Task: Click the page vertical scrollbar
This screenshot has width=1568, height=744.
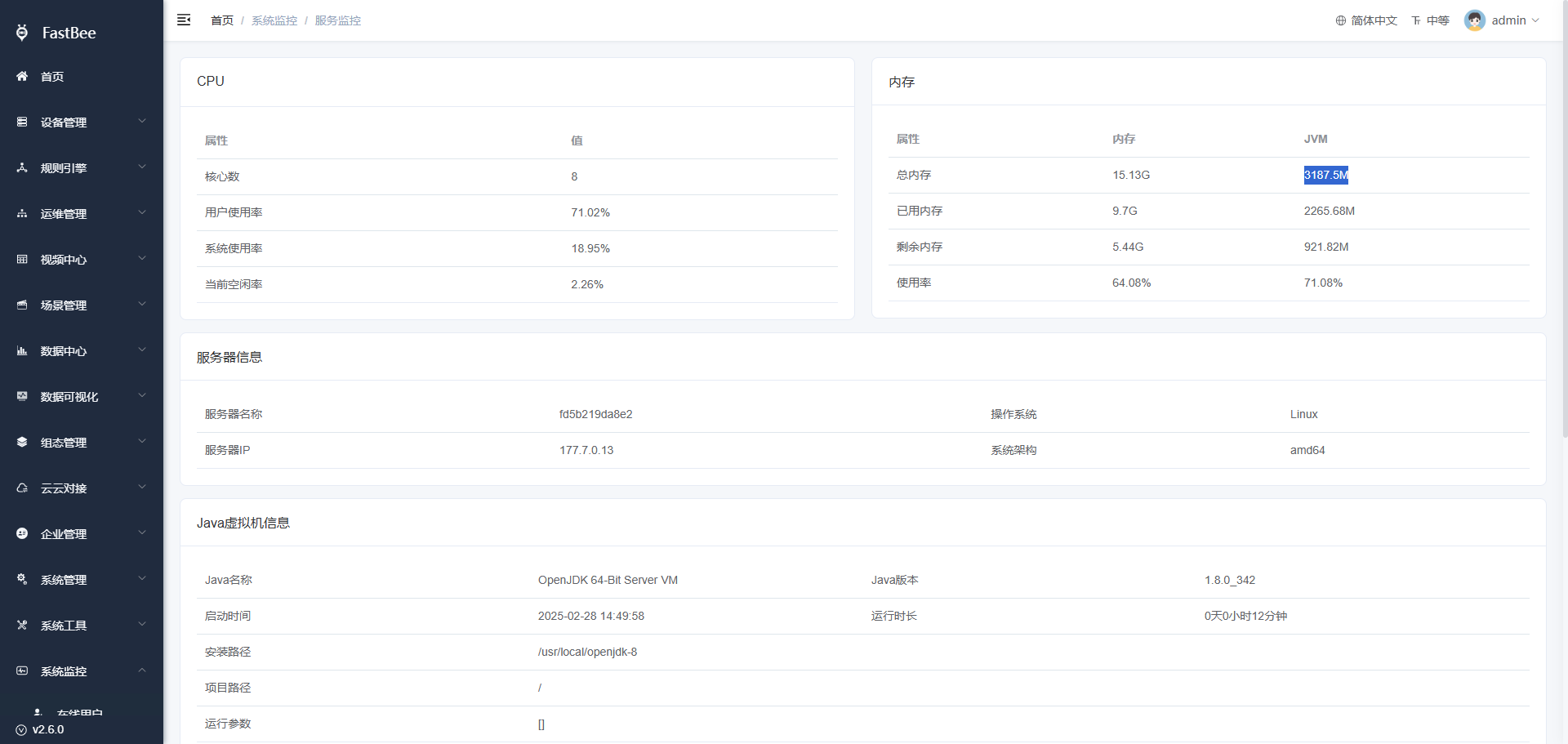Action: 1564,221
